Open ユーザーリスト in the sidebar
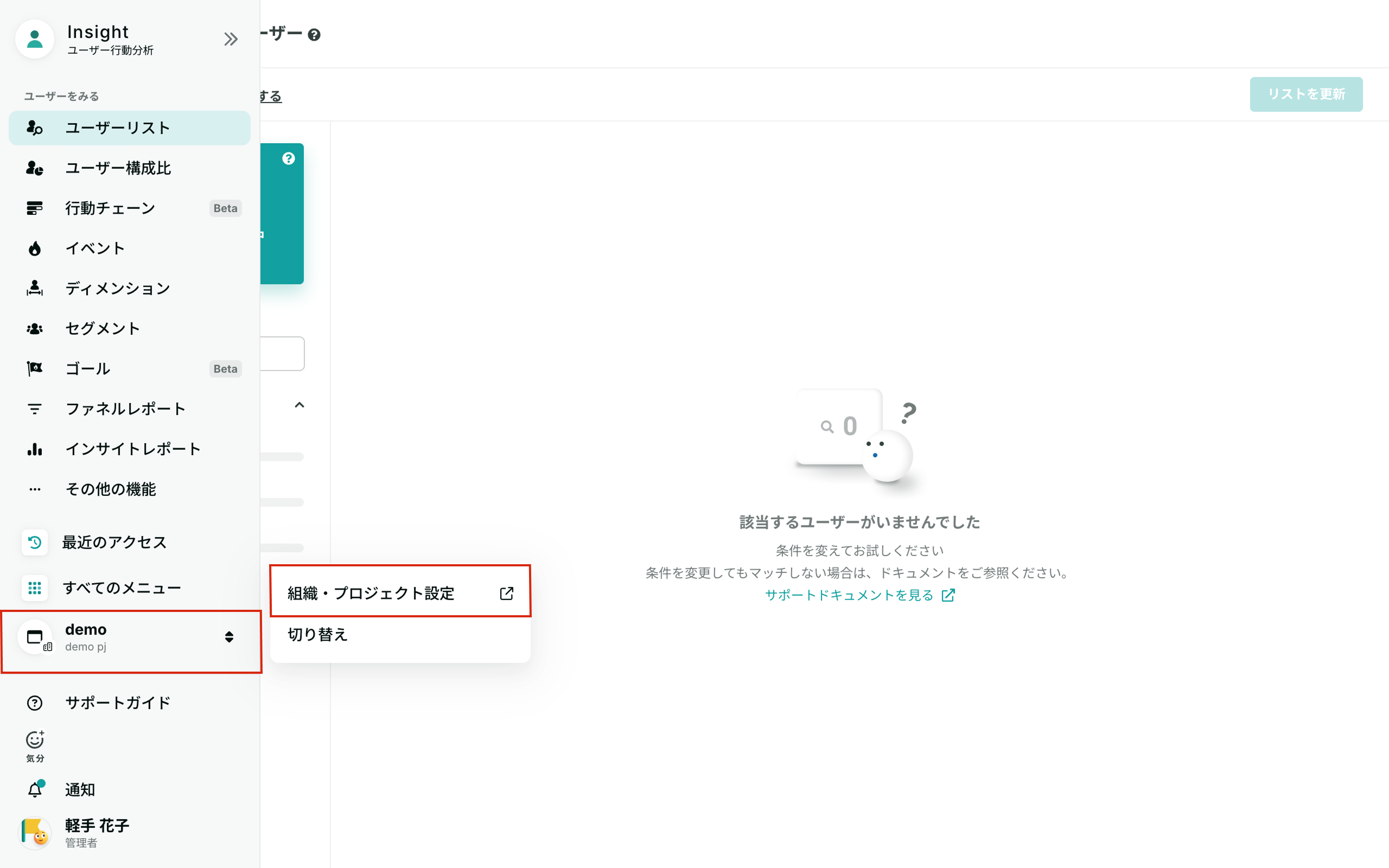 click(x=130, y=128)
